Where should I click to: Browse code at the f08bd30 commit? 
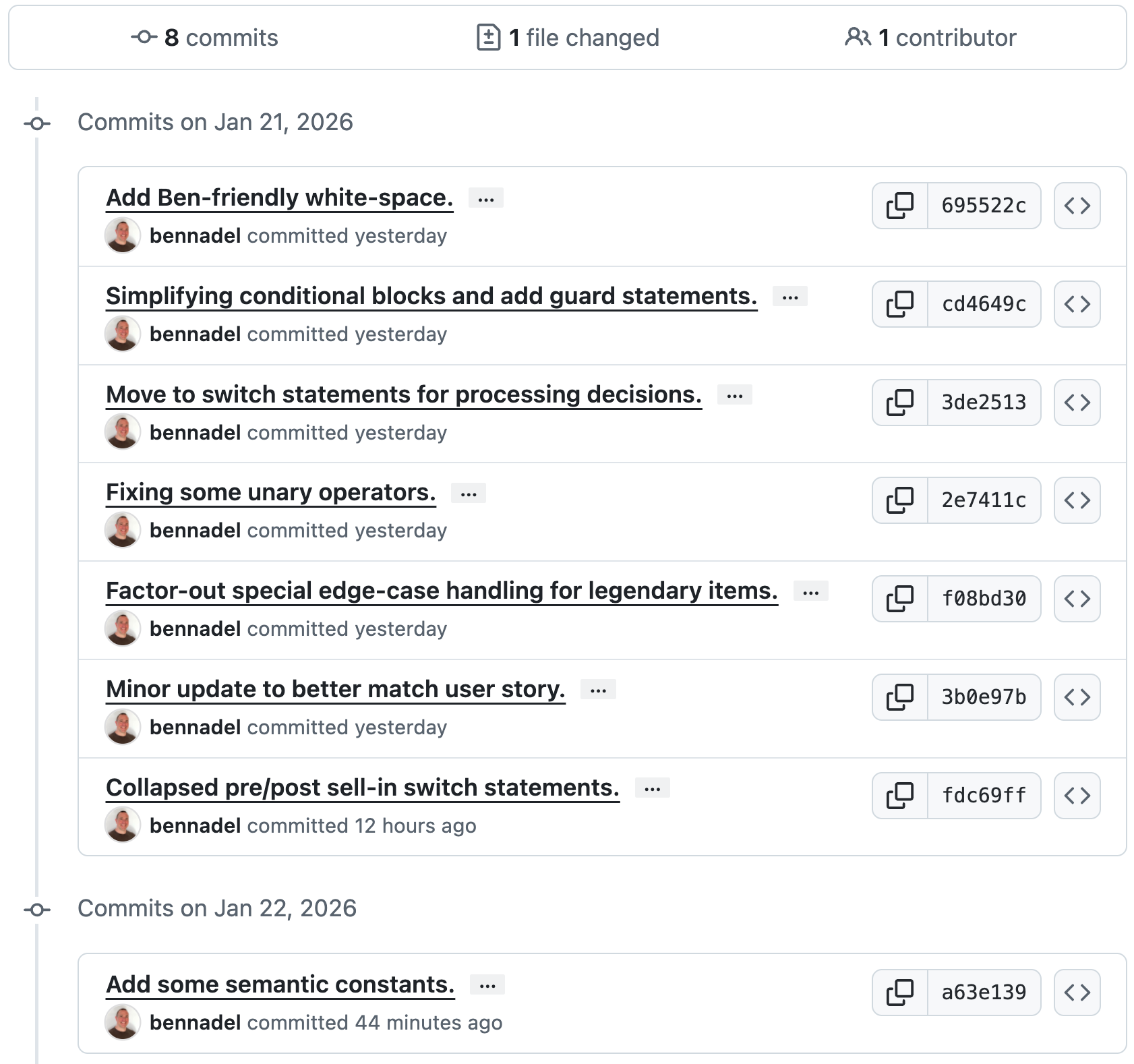[1077, 598]
